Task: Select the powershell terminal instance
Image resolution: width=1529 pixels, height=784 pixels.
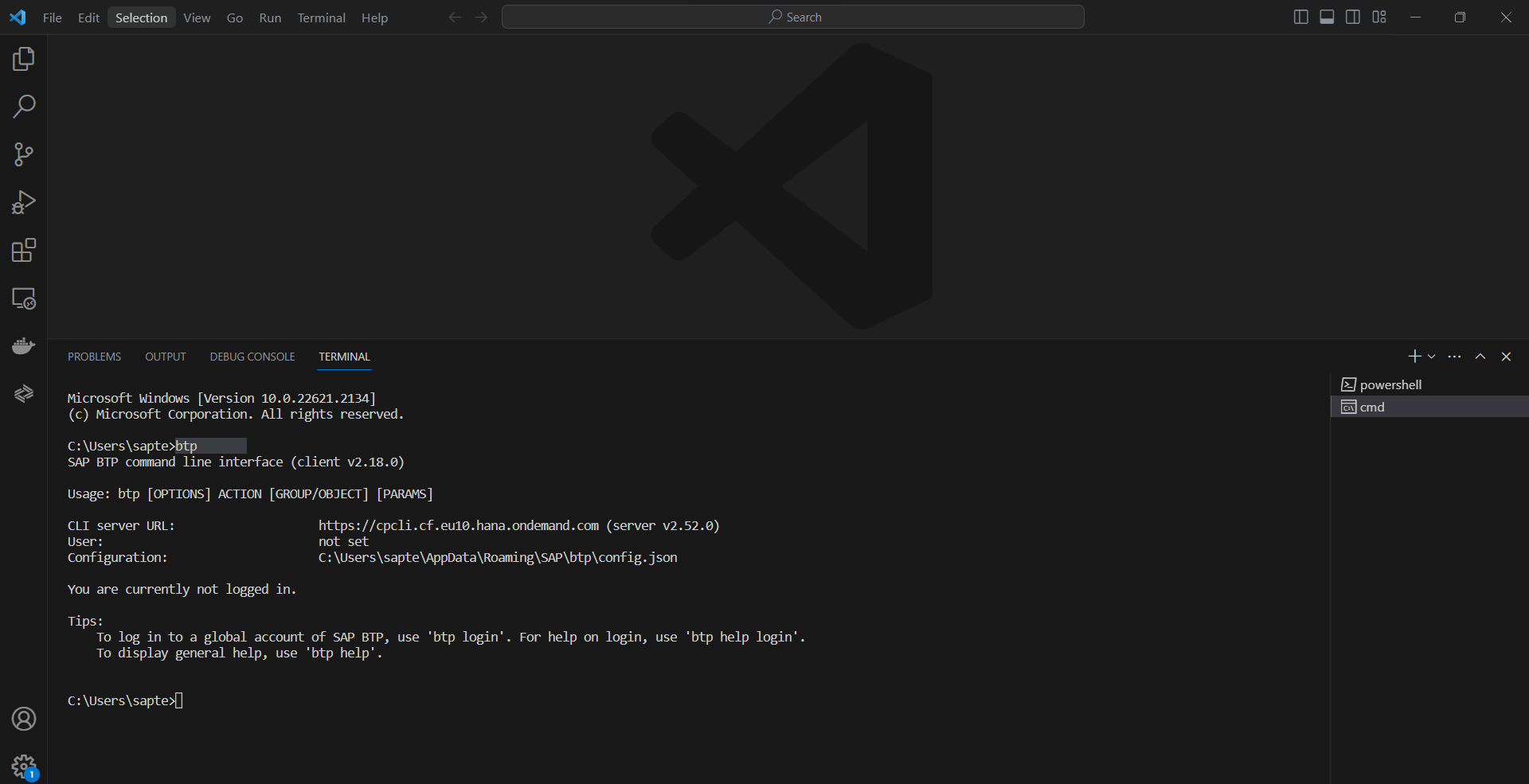Action: 1390,384
